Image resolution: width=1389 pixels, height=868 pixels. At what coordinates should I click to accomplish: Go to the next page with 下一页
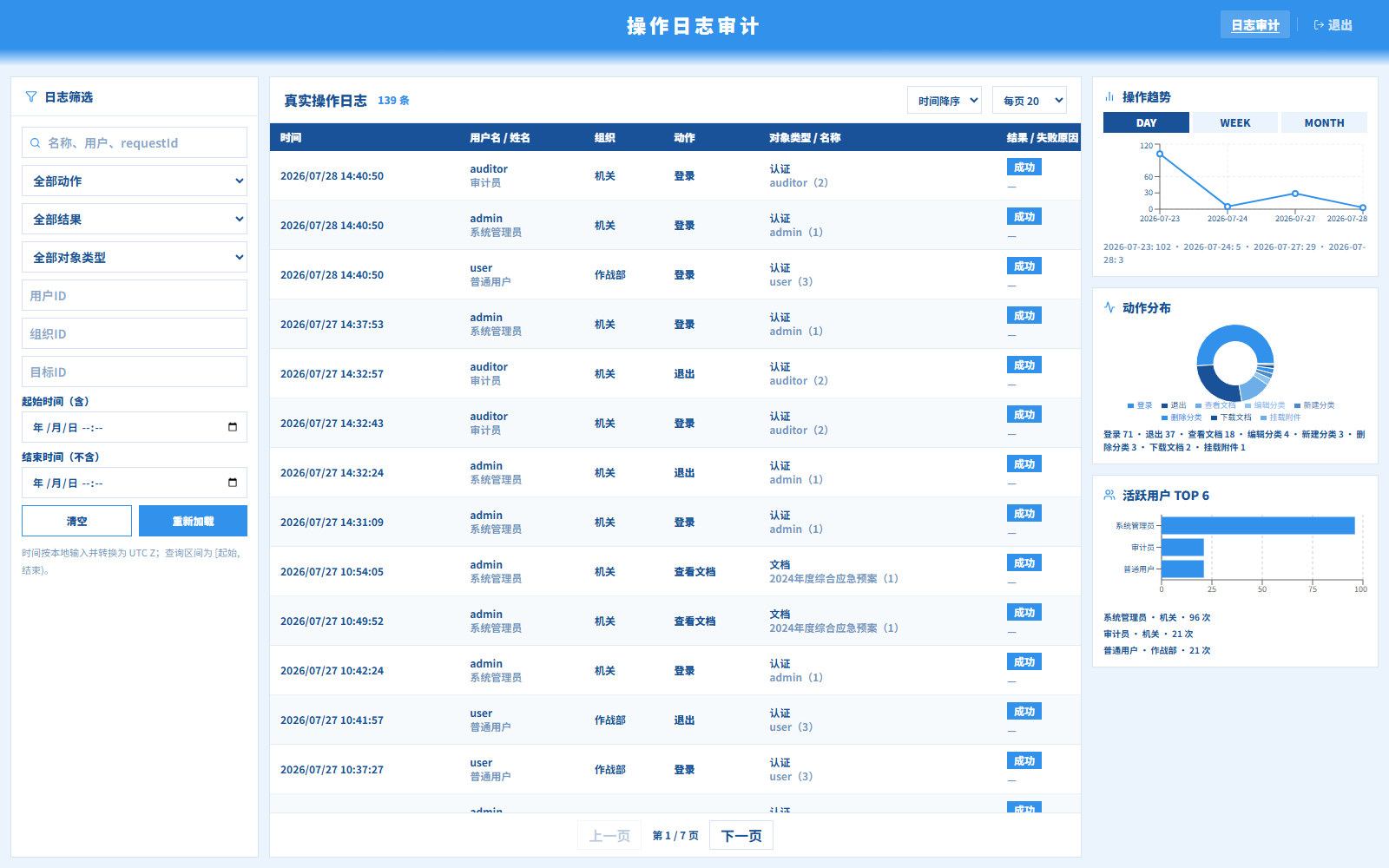[741, 835]
